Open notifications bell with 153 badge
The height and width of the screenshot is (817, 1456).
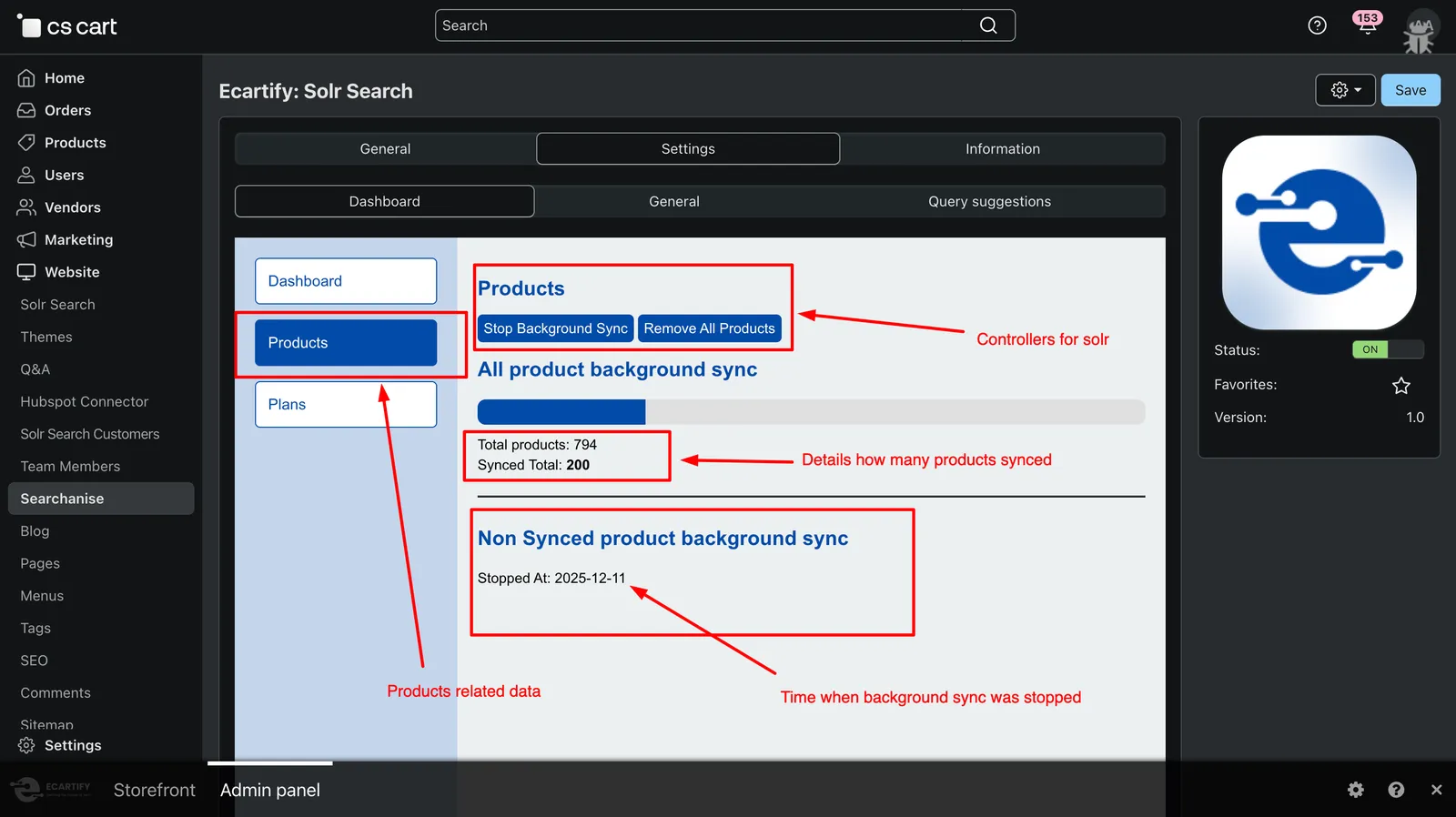pos(1367,24)
